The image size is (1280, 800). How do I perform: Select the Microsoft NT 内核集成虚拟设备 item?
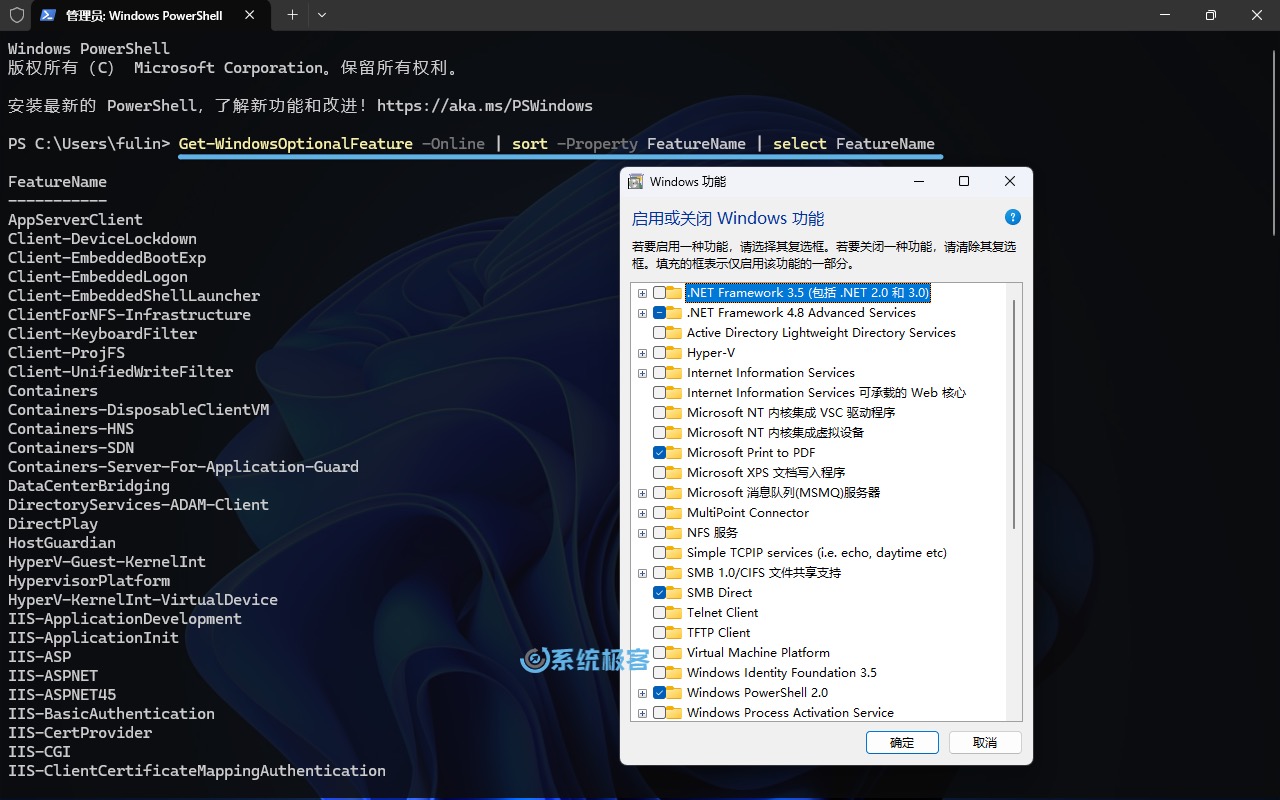(x=775, y=433)
